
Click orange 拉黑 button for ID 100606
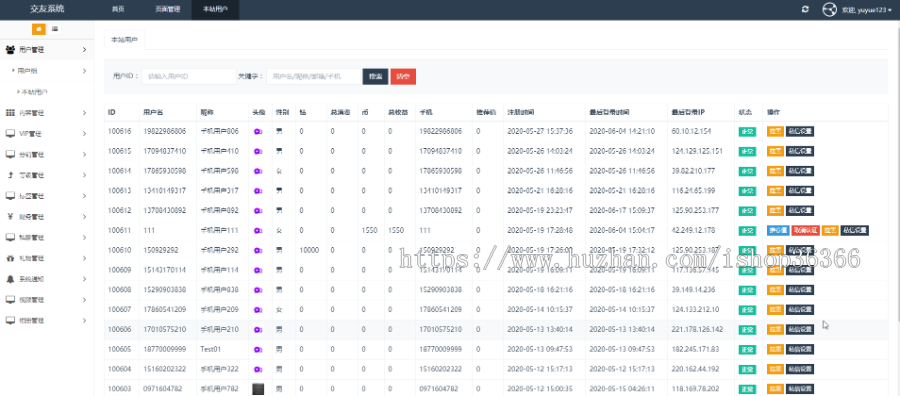775,330
